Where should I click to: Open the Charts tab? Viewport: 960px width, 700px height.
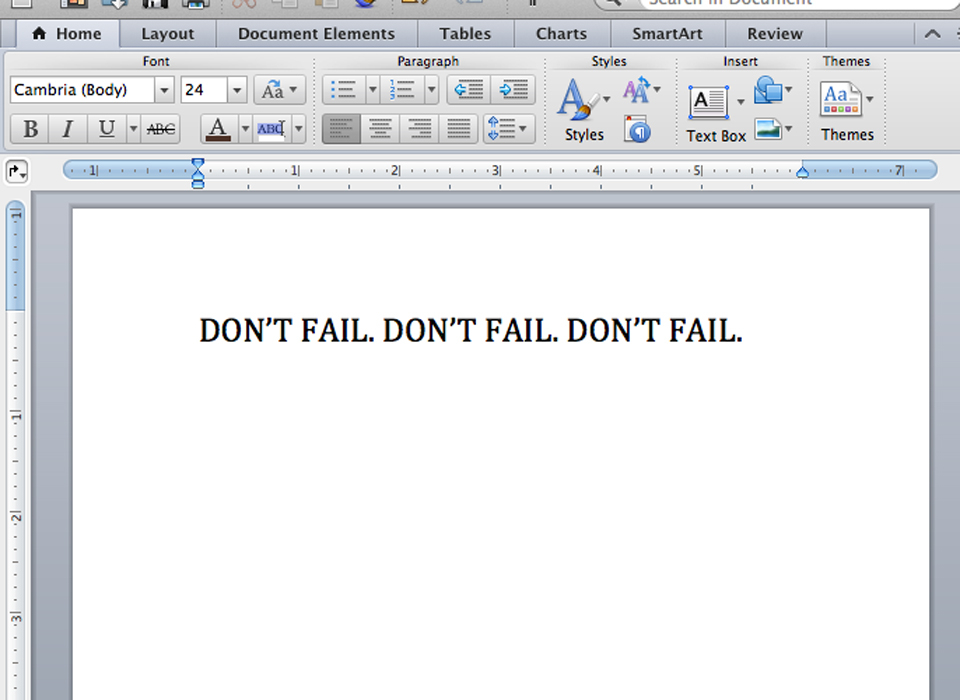tap(561, 34)
